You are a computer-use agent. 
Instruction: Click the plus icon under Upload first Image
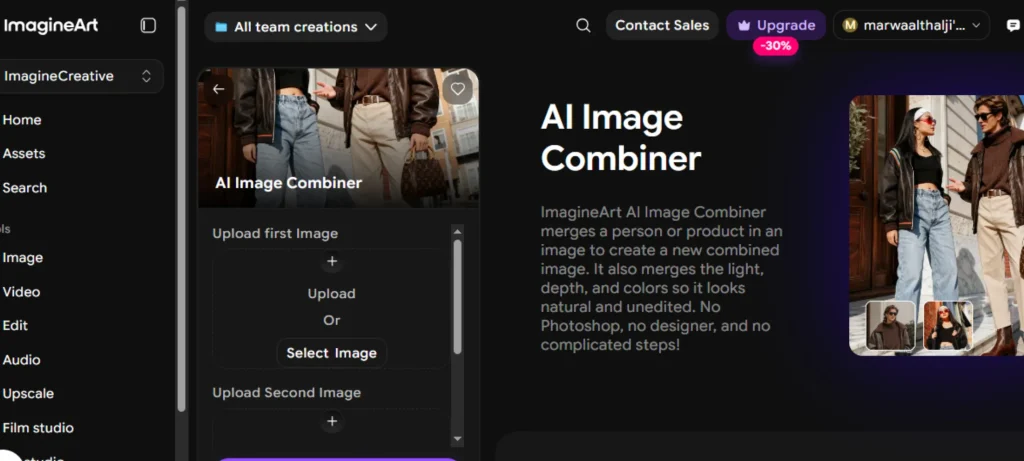(x=332, y=261)
